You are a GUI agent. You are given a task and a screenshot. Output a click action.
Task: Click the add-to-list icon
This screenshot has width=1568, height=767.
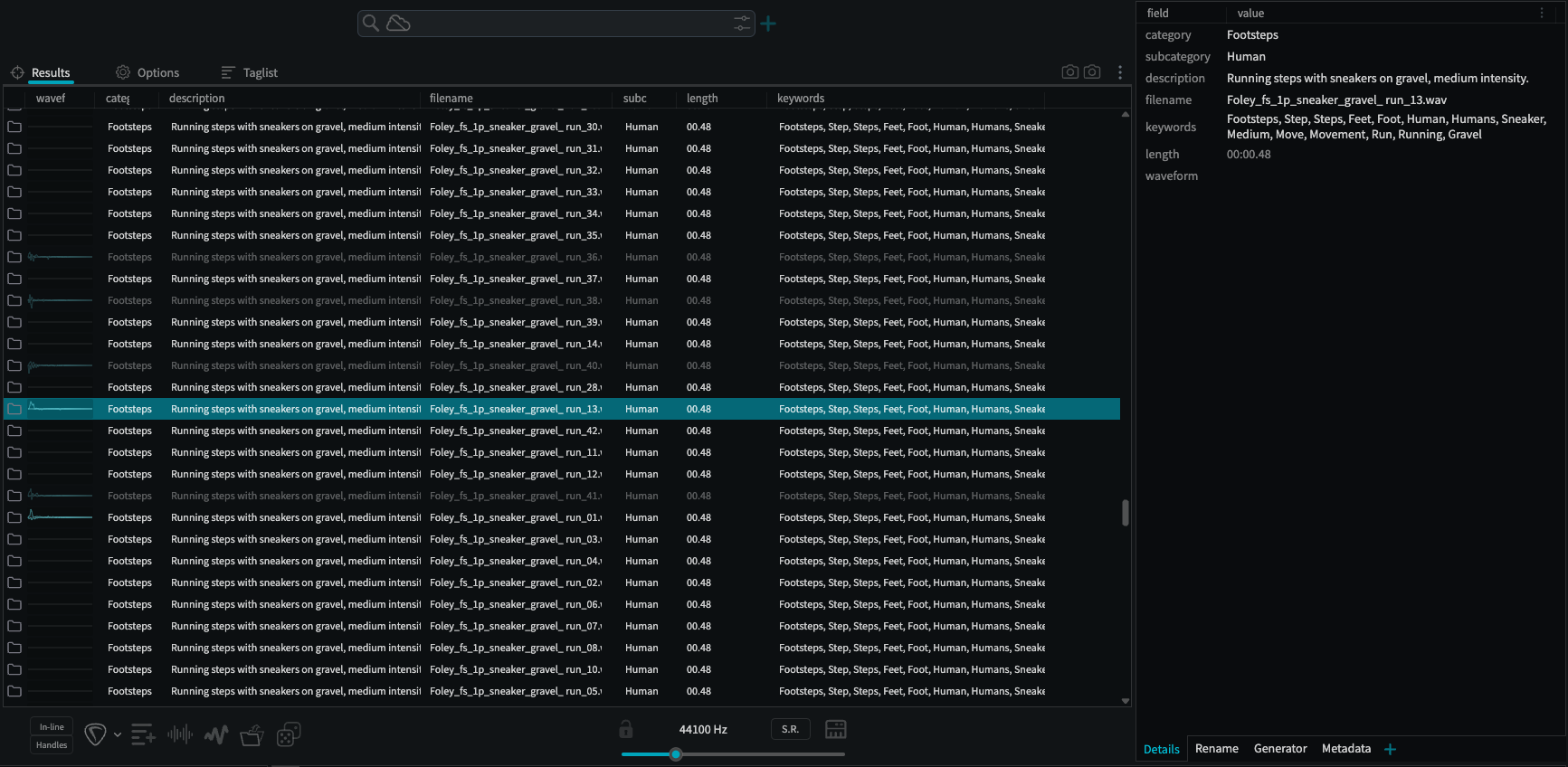click(143, 734)
